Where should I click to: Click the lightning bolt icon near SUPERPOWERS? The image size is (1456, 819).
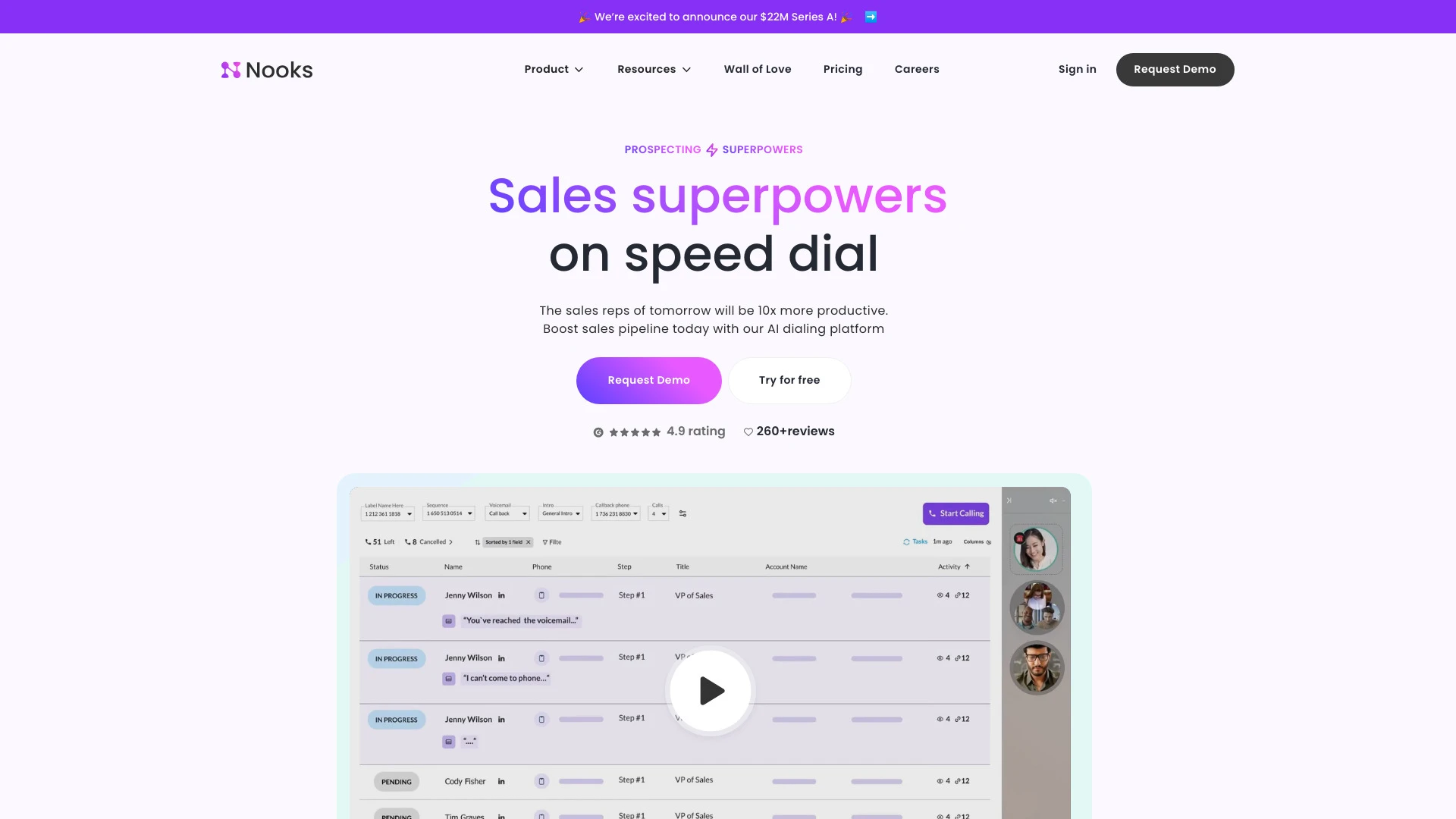712,149
